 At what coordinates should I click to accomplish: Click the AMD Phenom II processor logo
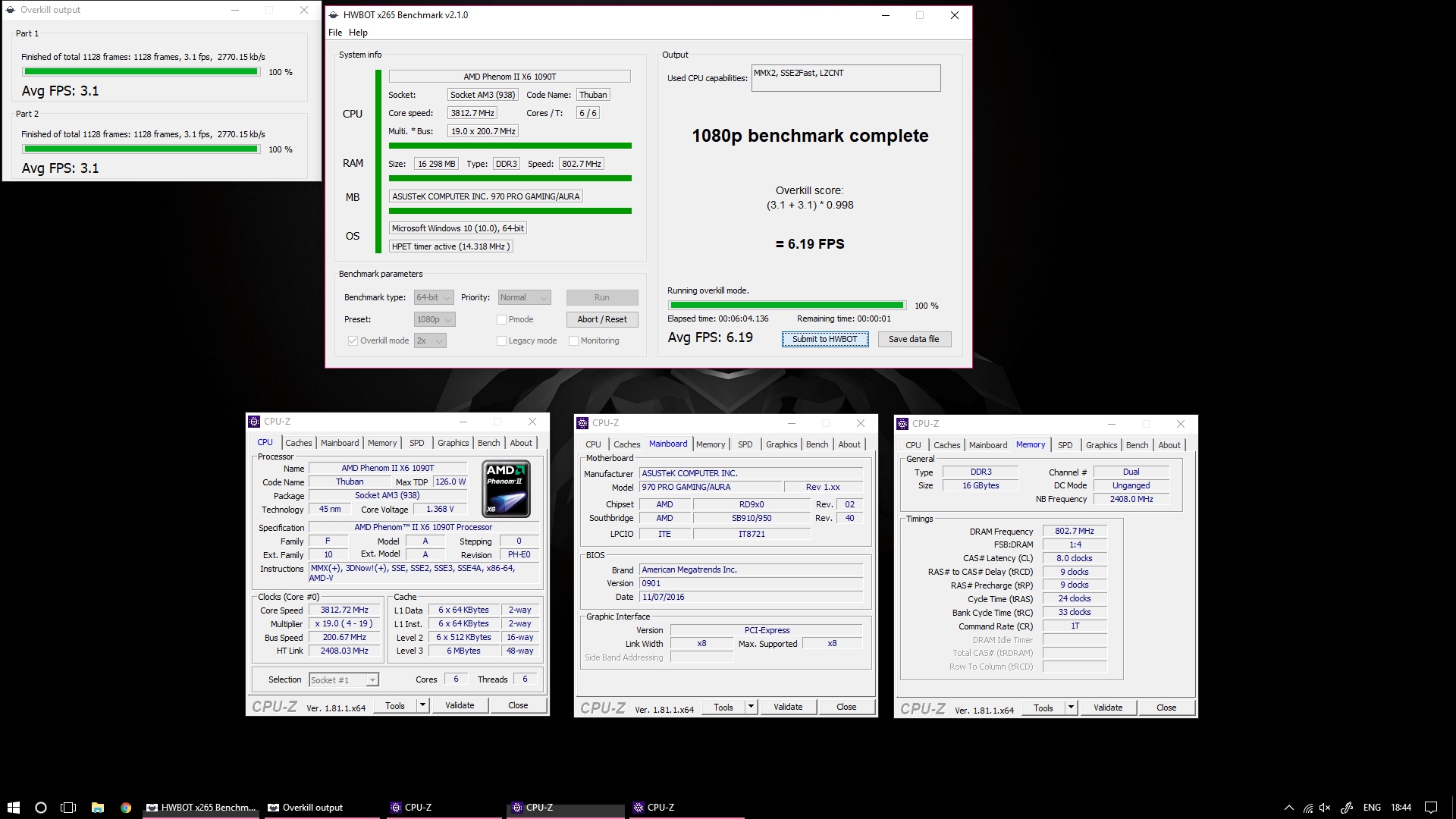tap(507, 489)
